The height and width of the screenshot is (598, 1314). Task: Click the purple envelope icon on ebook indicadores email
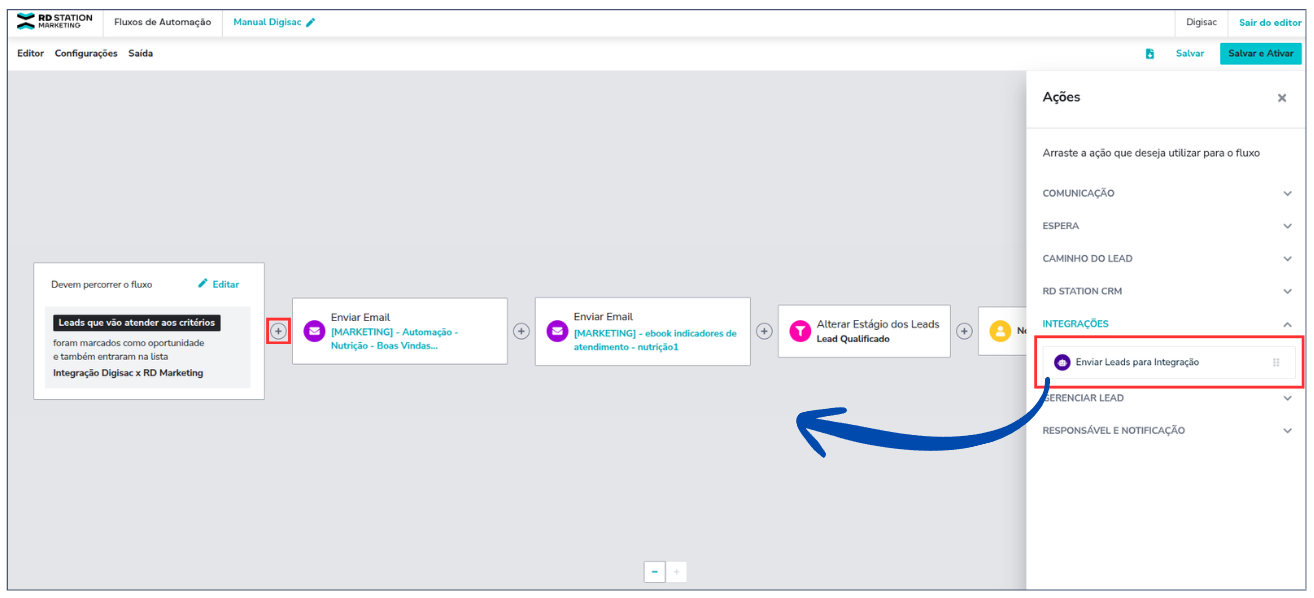pos(557,331)
